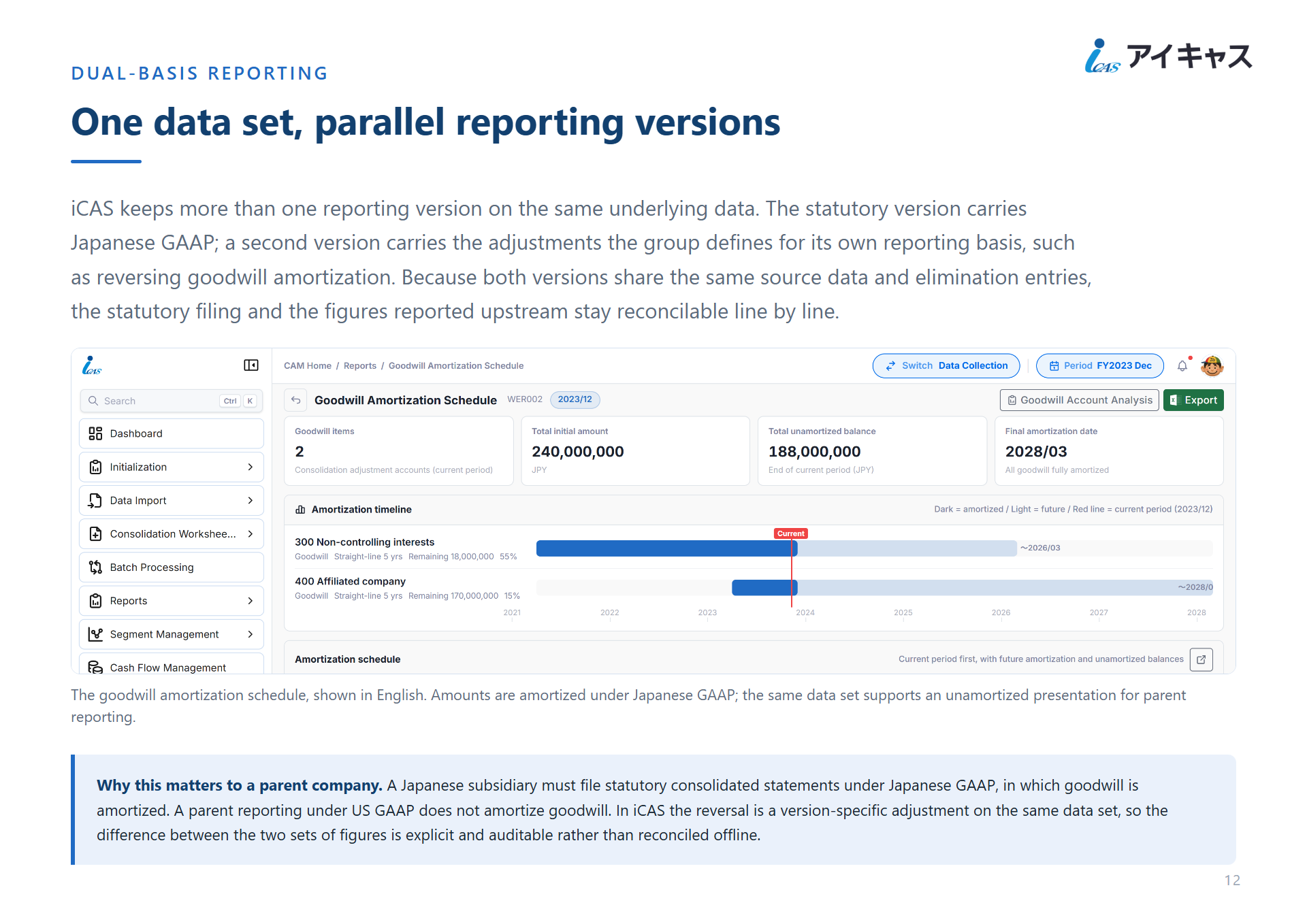Click the Total unamortized balance 188,000,000
Screen dimensions: 1307x924
tap(815, 452)
